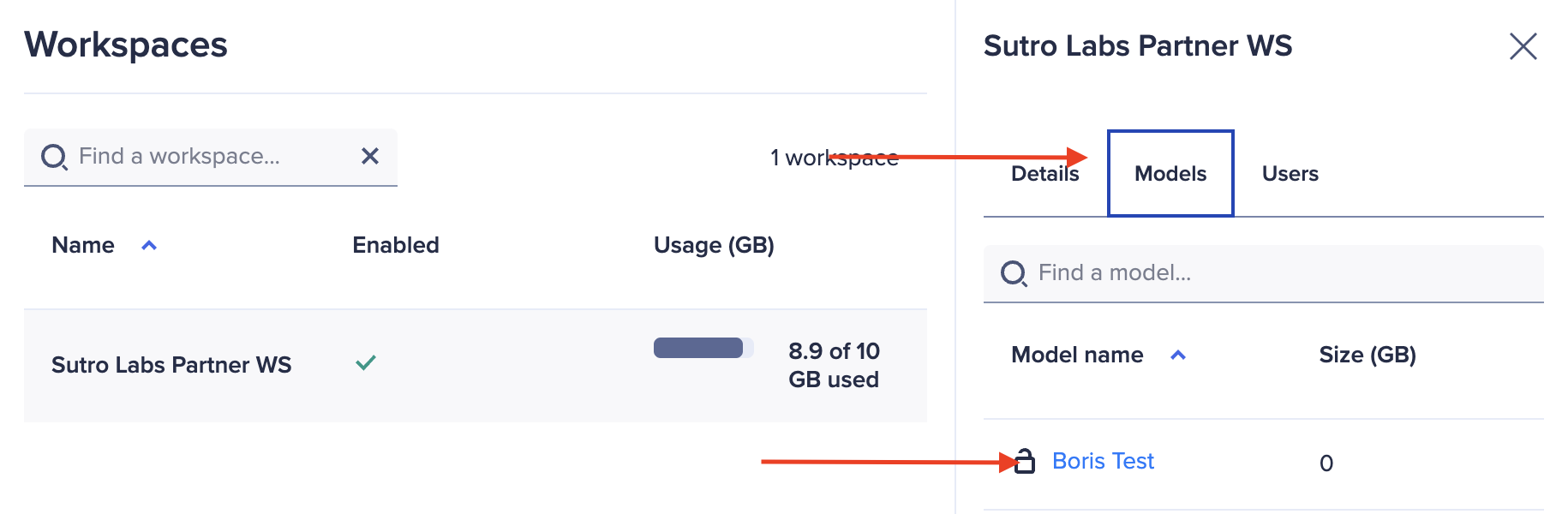Toggle Model name column sort arrow
Viewport: 1568px width, 514px height.
point(1178,356)
